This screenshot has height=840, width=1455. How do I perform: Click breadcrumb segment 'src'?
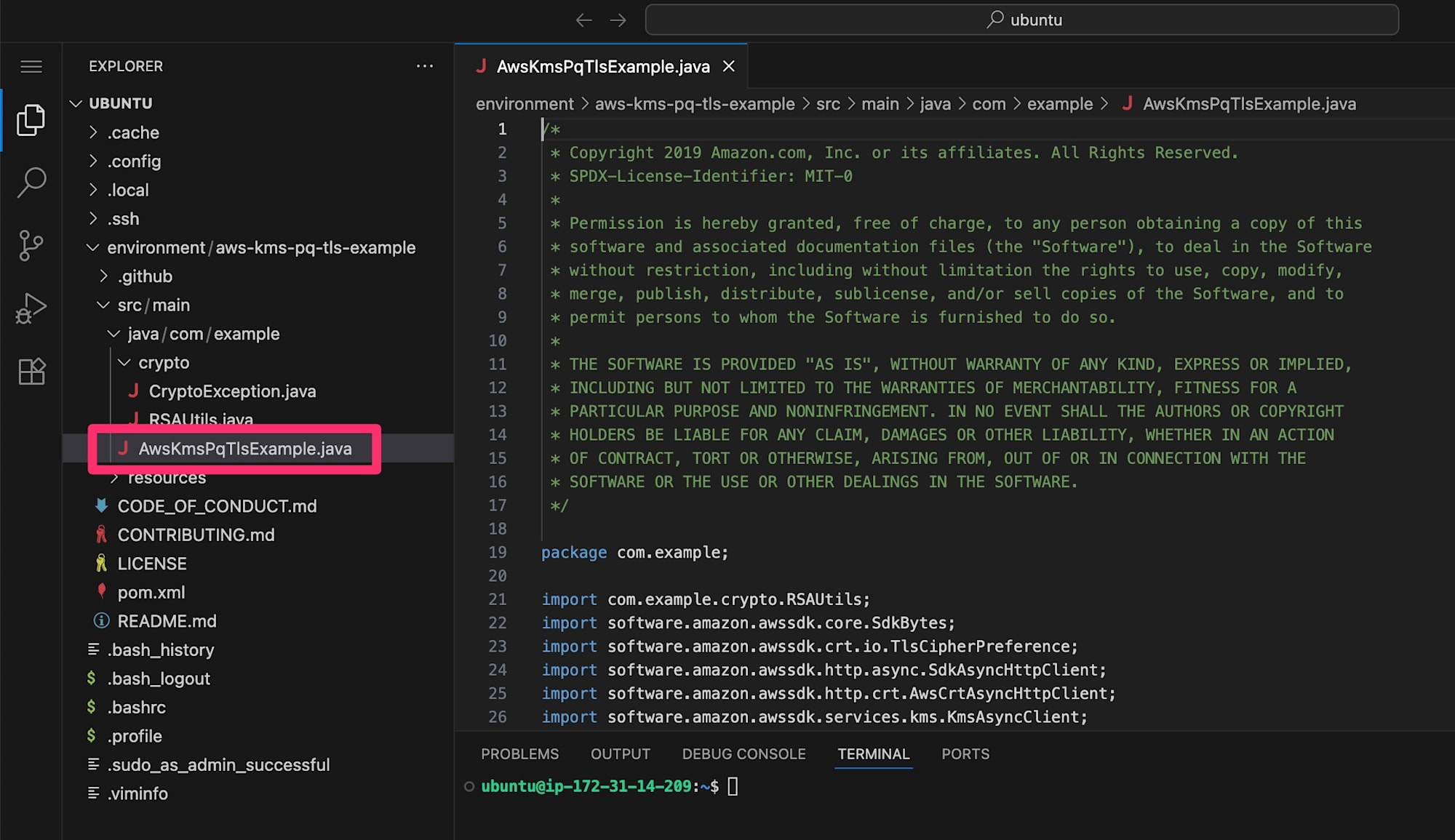point(828,104)
